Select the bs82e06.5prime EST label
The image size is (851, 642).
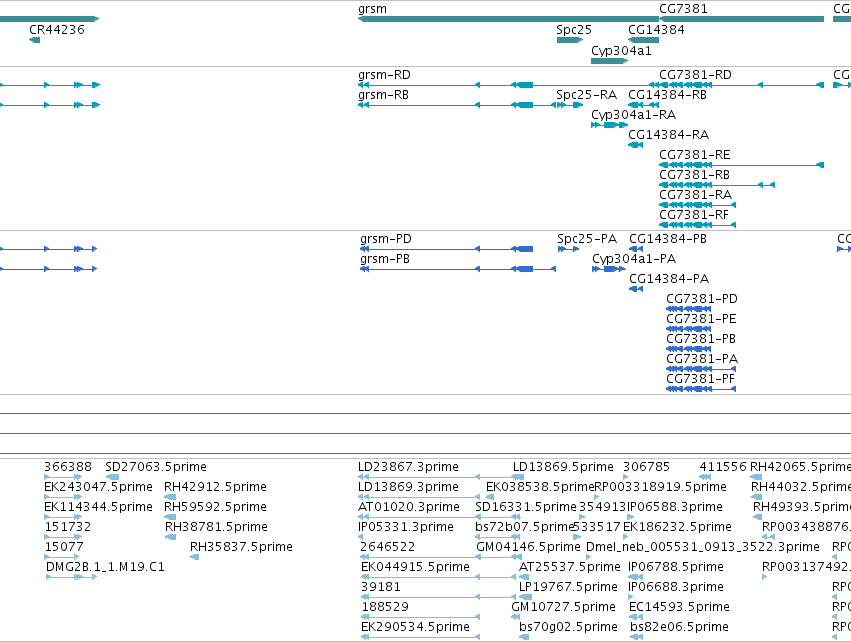pyautogui.click(x=679, y=627)
